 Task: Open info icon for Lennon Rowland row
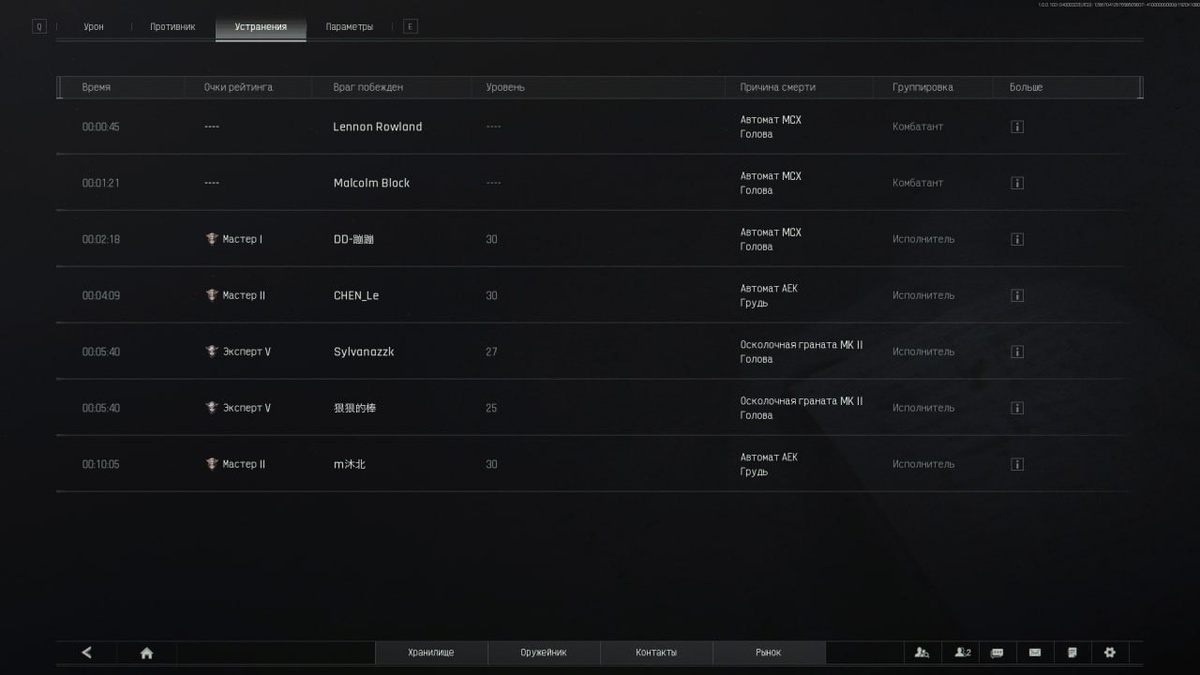[1017, 127]
